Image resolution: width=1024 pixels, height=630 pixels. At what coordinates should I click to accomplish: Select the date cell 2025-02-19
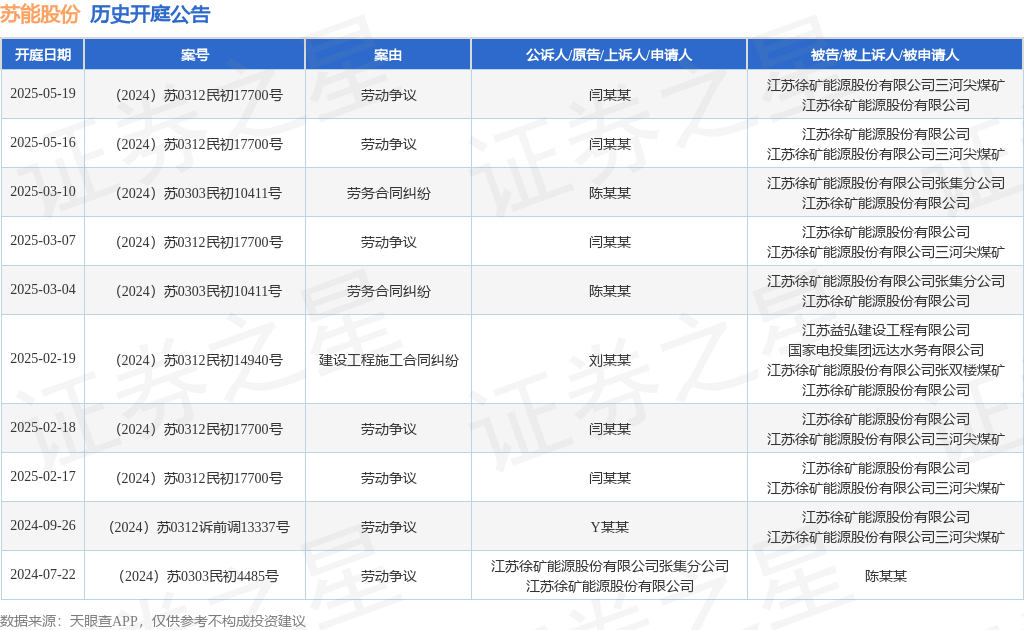(x=43, y=358)
